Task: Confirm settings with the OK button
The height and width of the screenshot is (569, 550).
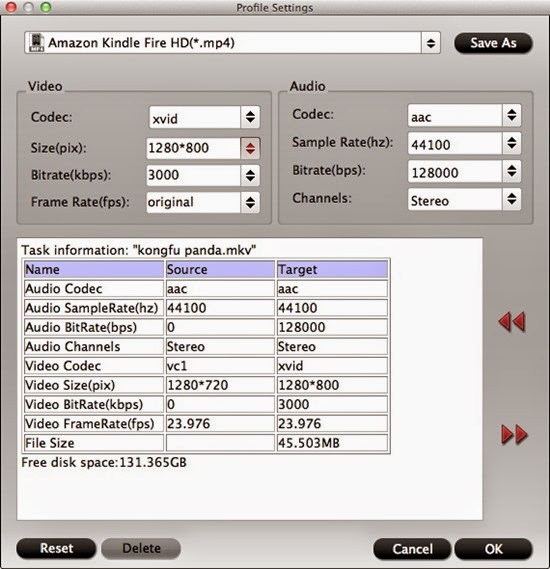Action: pos(493,549)
